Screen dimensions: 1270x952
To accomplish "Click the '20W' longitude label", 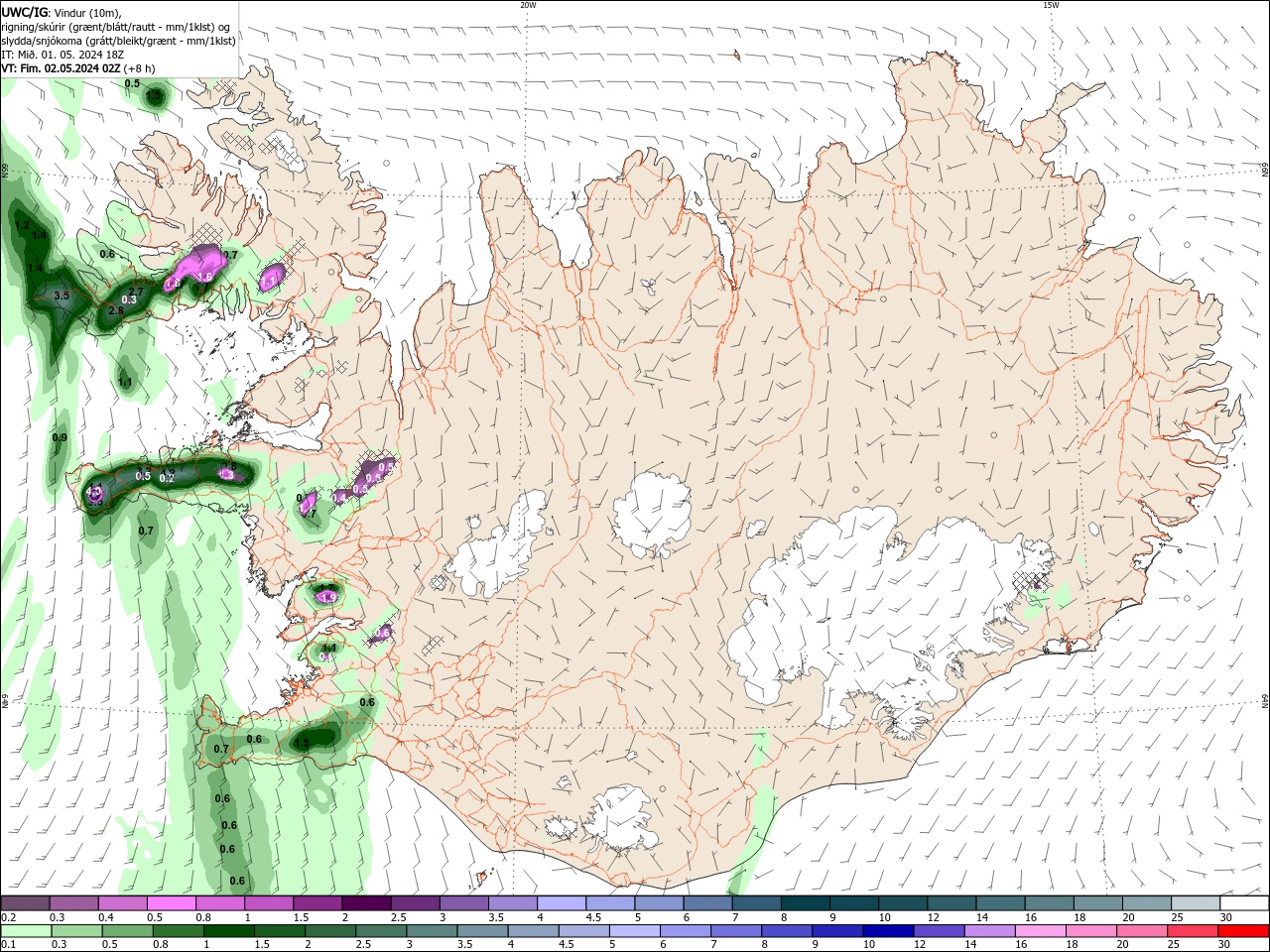I will click(528, 5).
